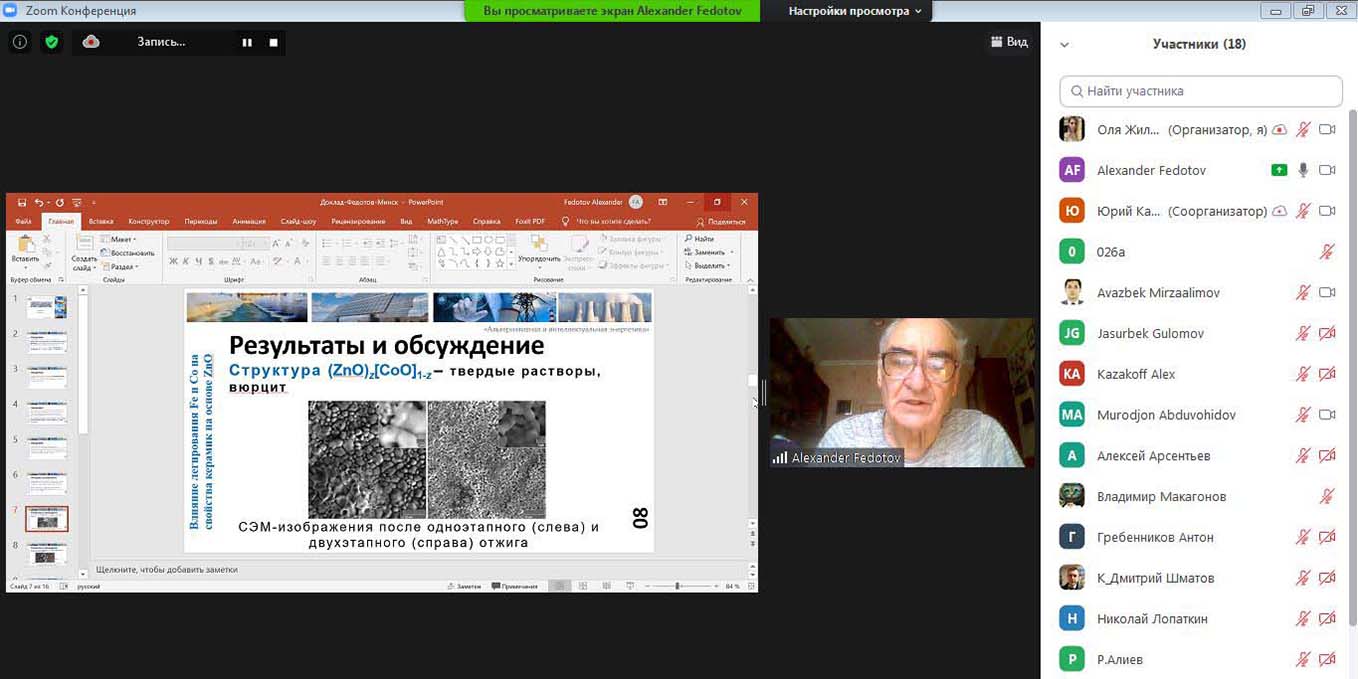
Task: Click the Участники (18) panel title
Action: 1199,44
